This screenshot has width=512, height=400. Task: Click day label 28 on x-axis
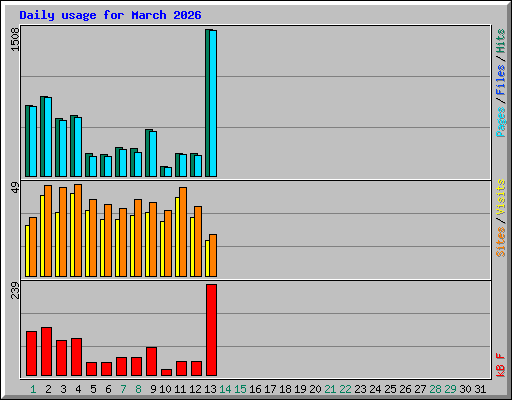pyautogui.click(x=435, y=389)
